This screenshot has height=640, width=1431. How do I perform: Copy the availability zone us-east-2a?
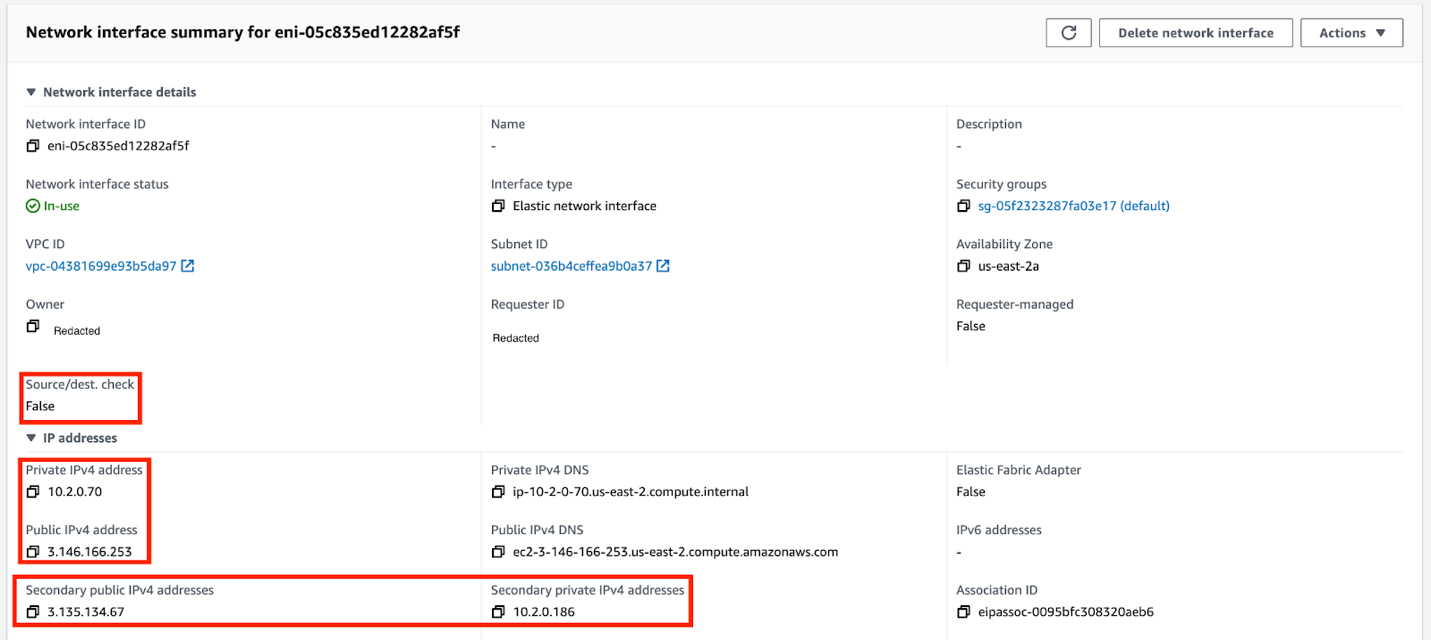coord(963,265)
